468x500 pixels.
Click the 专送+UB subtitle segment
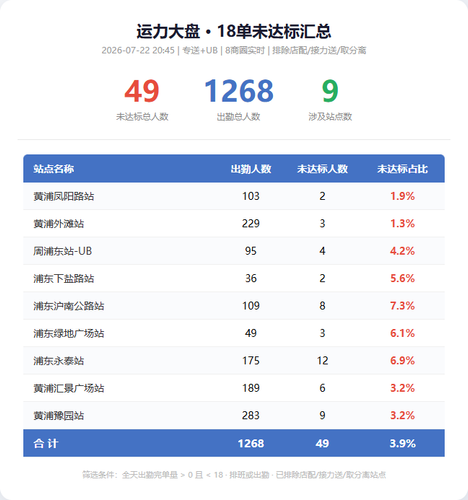pos(200,50)
